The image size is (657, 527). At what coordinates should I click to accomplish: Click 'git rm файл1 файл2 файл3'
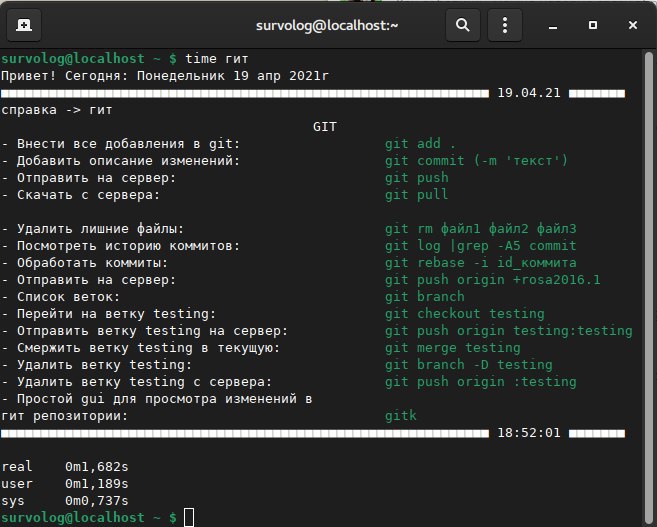pyautogui.click(x=481, y=229)
